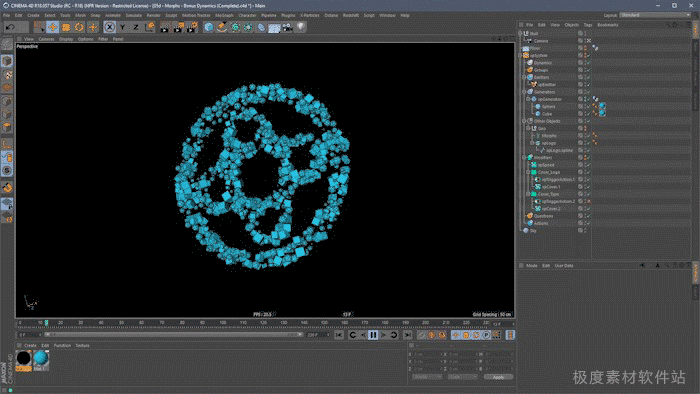The width and height of the screenshot is (700, 394).
Task: Pause timeline playback
Action: click(x=373, y=335)
